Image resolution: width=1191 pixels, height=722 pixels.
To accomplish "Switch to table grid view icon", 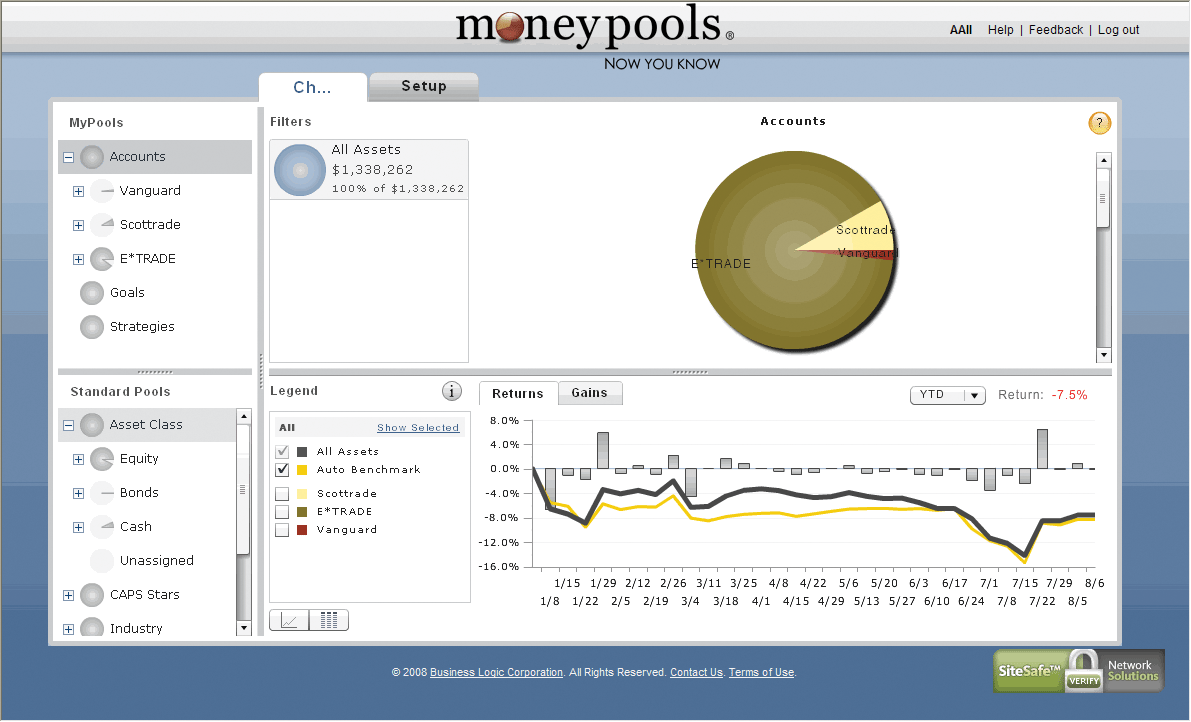I will [329, 621].
